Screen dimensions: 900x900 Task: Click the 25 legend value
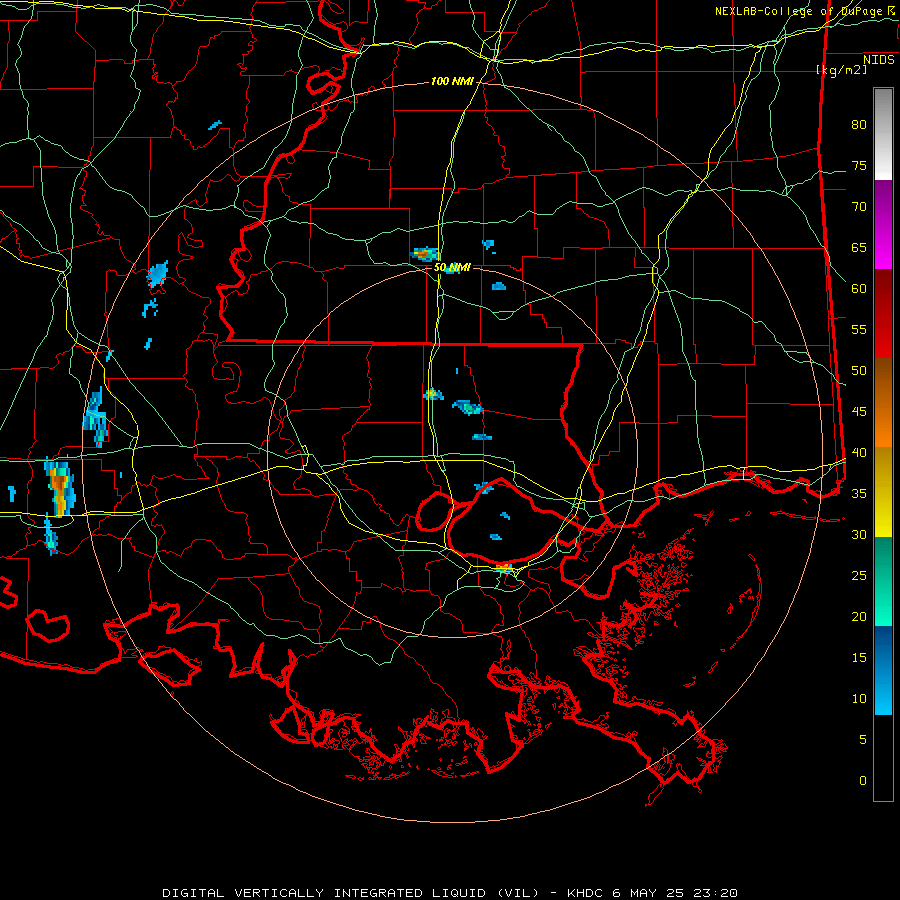click(859, 576)
